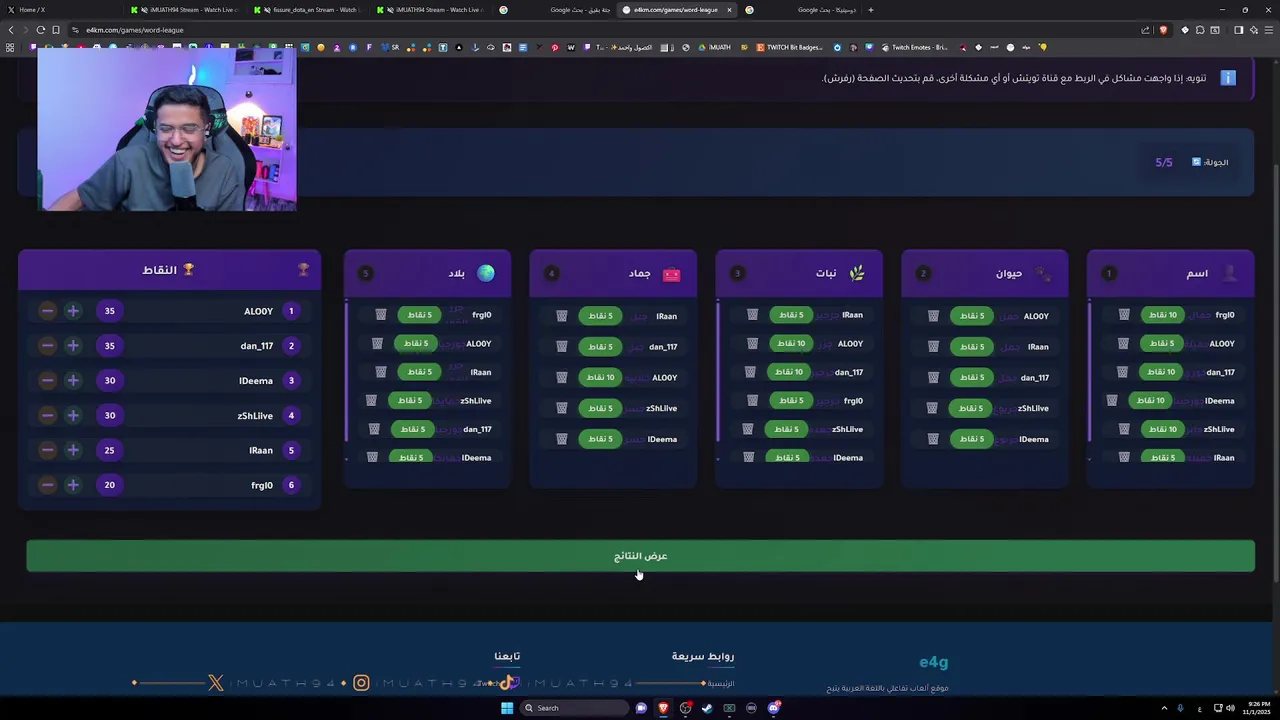Add points to zShLlive in the scoreboard

[73, 415]
